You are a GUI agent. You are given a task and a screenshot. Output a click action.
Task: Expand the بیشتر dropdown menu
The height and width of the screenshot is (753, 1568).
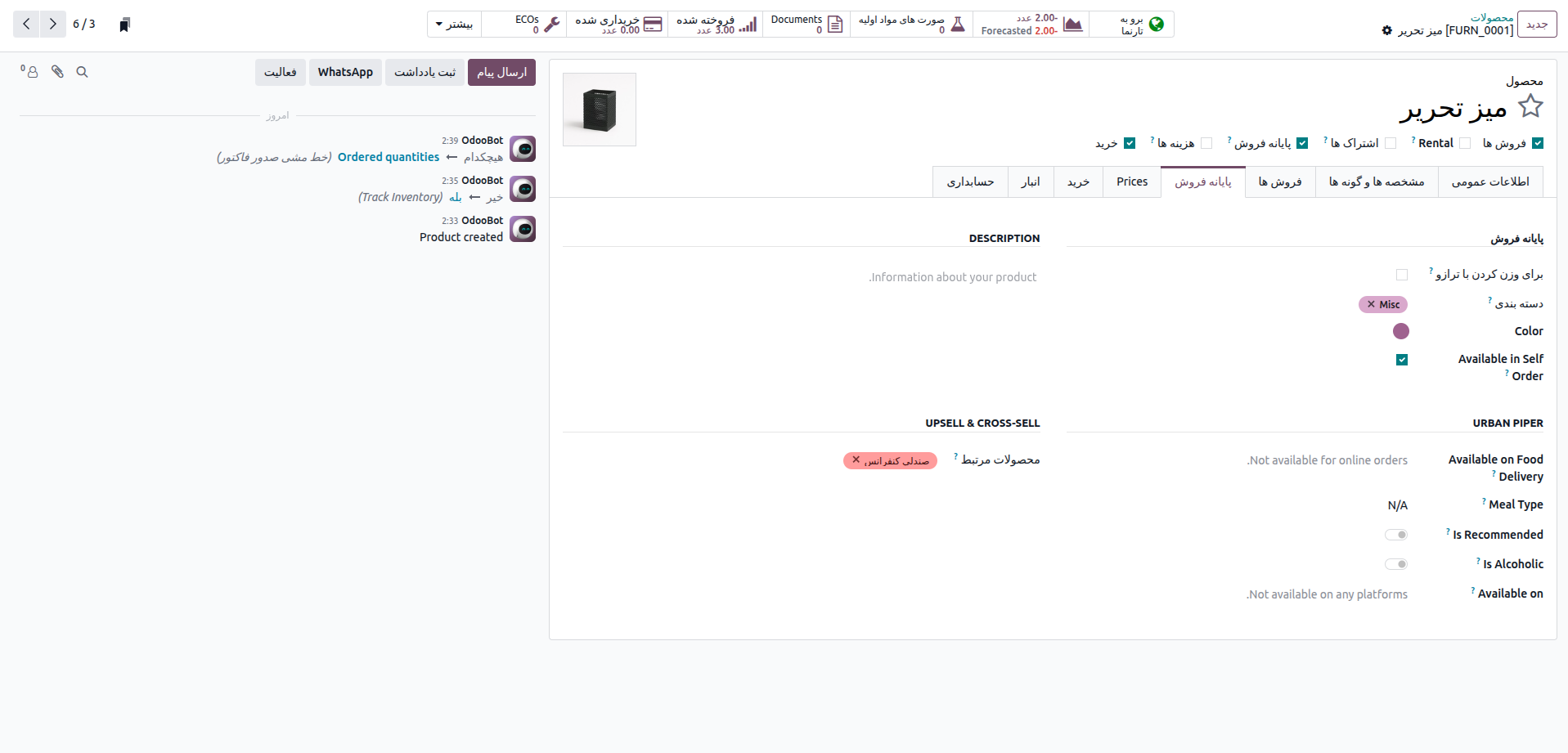click(x=454, y=25)
